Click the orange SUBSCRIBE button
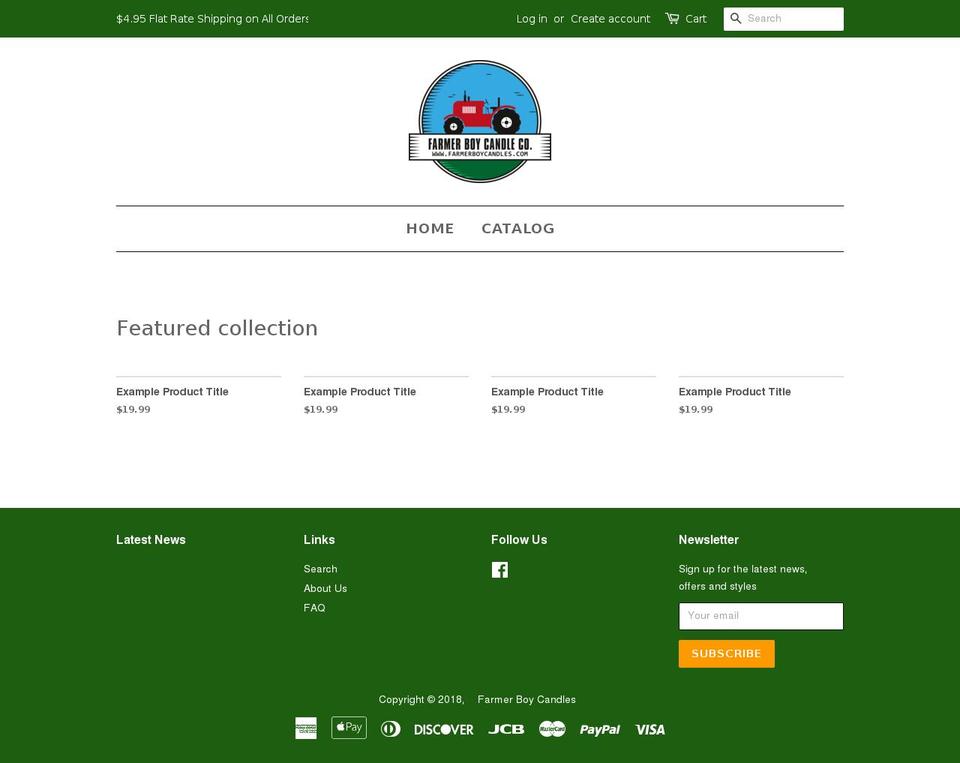The height and width of the screenshot is (763, 960). tap(726, 654)
